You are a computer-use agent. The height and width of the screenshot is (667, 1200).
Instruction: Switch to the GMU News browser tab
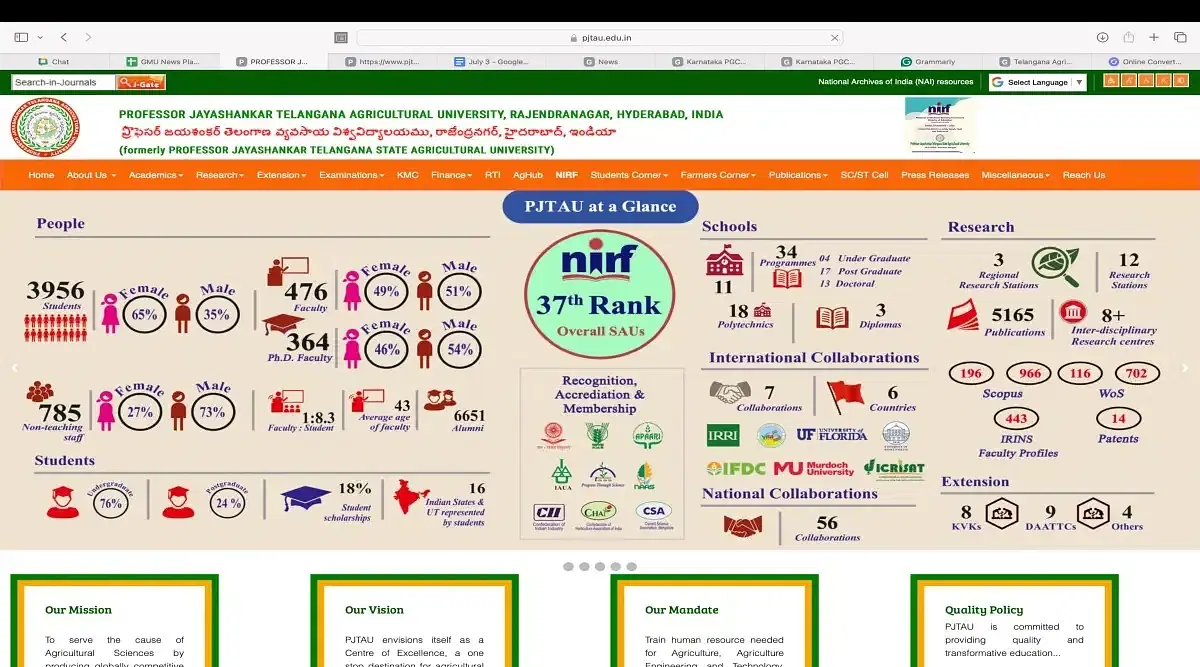[164, 61]
